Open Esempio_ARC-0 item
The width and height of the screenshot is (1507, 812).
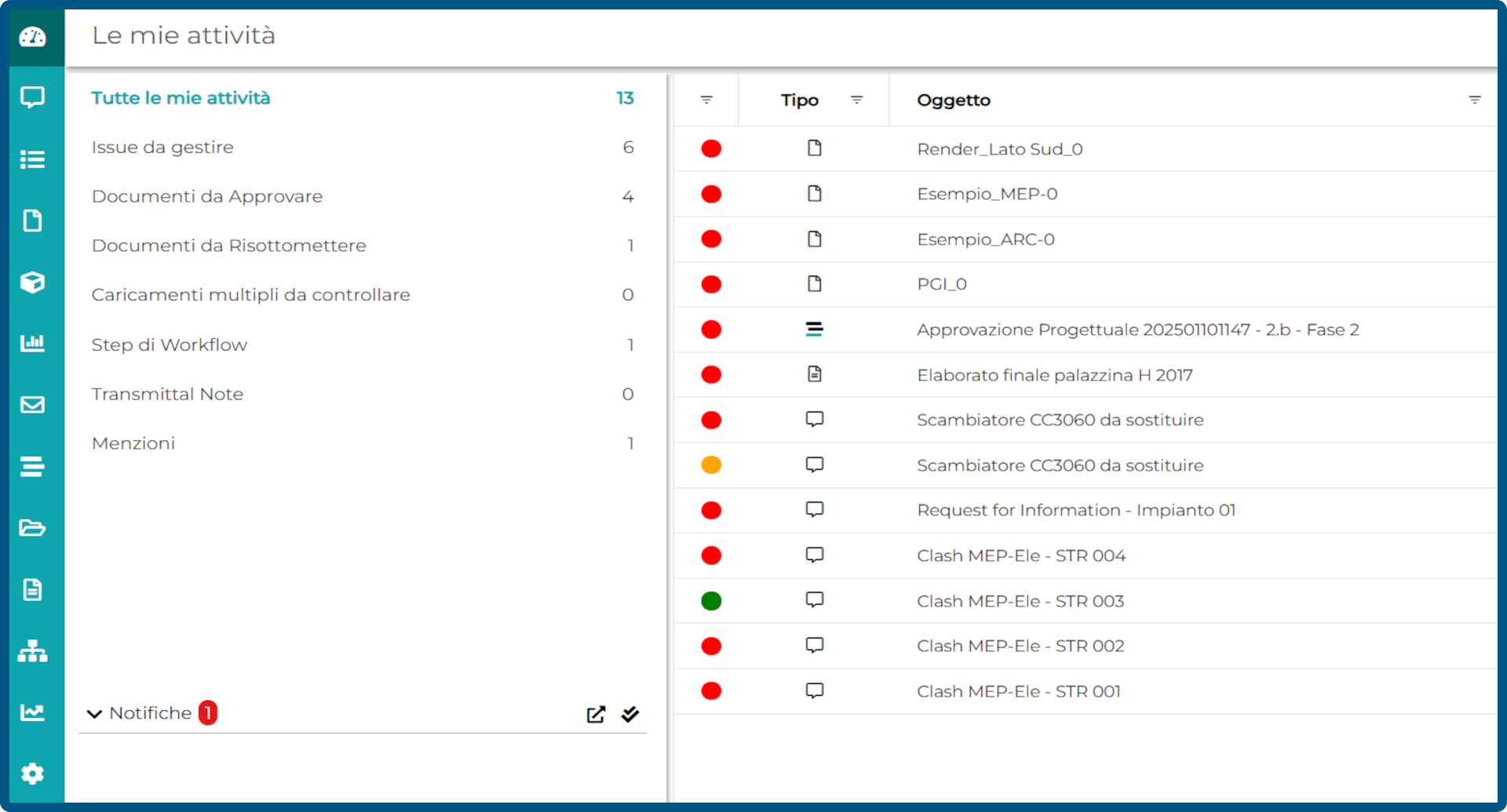[986, 239]
